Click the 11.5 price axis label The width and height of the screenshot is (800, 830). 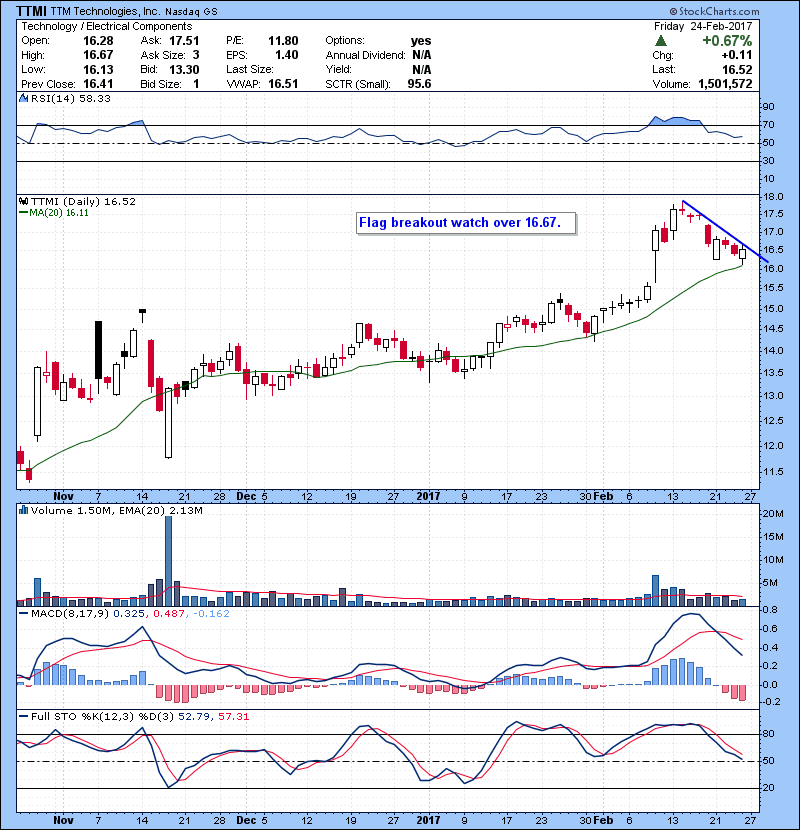pyautogui.click(x=774, y=472)
